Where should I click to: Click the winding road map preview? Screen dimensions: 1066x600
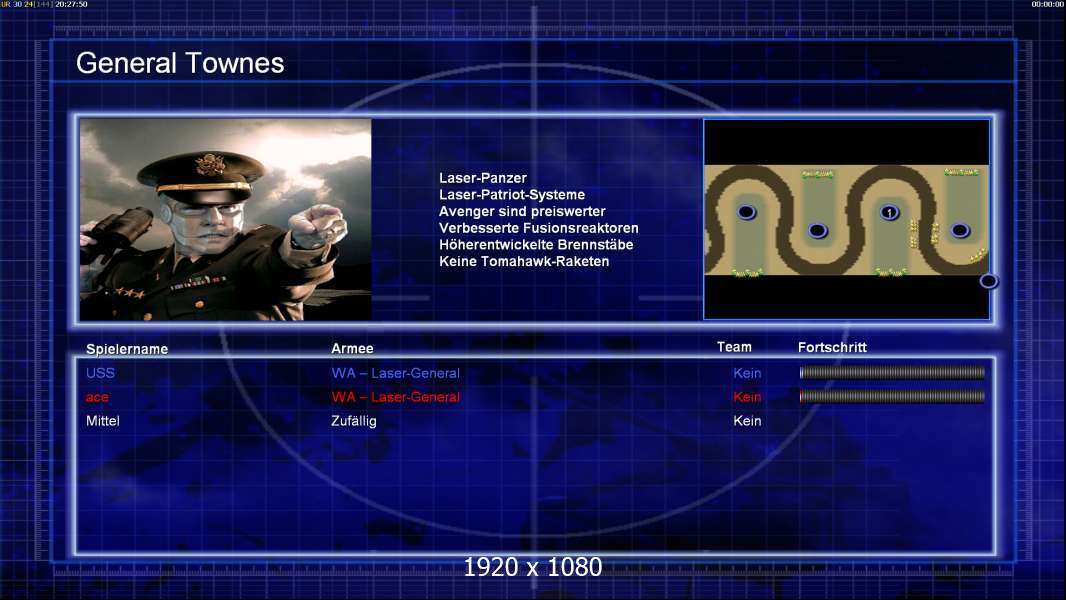(846, 219)
